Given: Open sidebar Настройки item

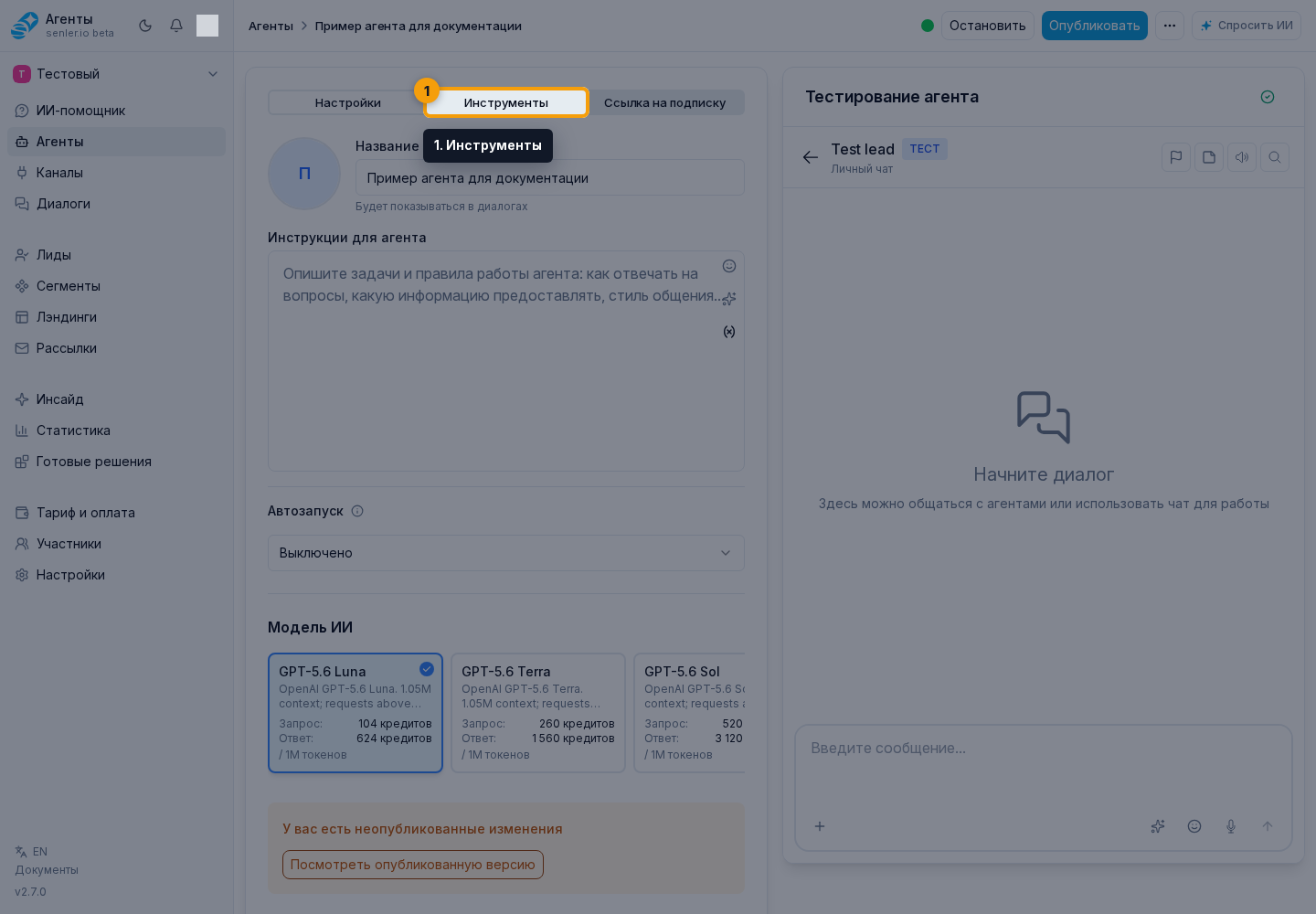Looking at the screenshot, I should (x=116, y=575).
